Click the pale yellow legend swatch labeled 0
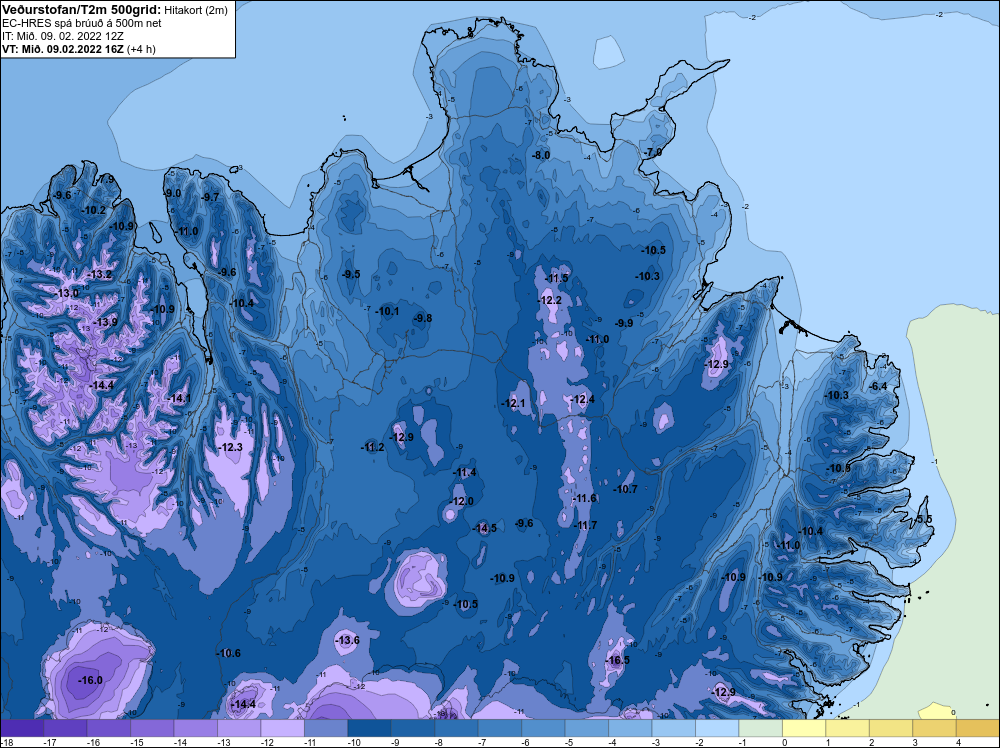Screen dimensions: 1000x748 click(x=803, y=728)
